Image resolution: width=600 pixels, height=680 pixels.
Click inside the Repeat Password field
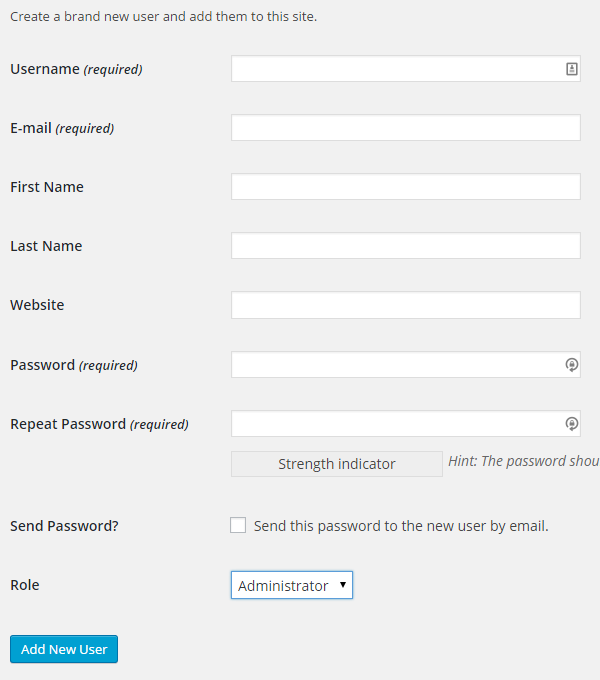[x=406, y=423]
